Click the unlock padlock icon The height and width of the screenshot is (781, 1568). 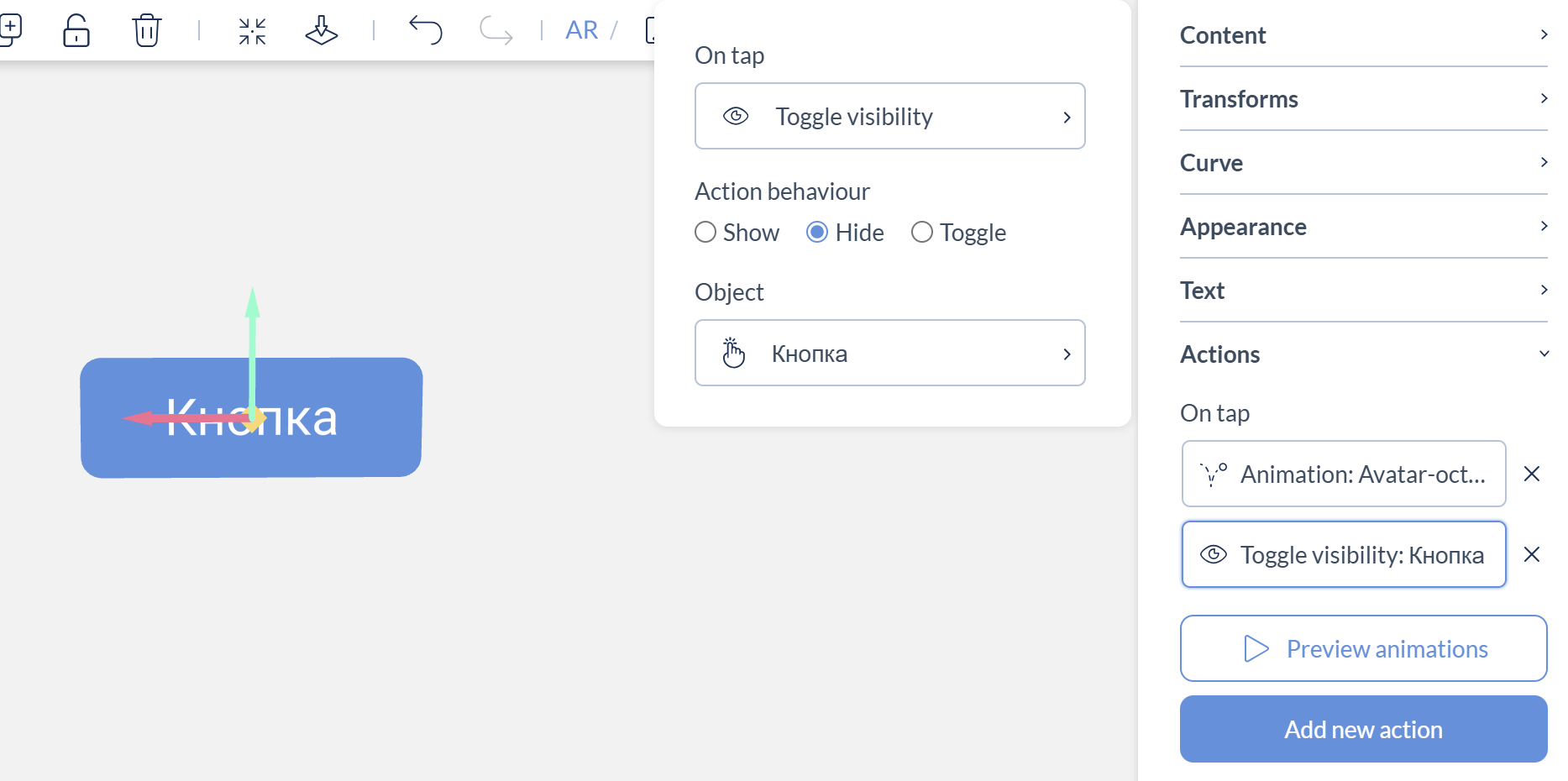76,31
